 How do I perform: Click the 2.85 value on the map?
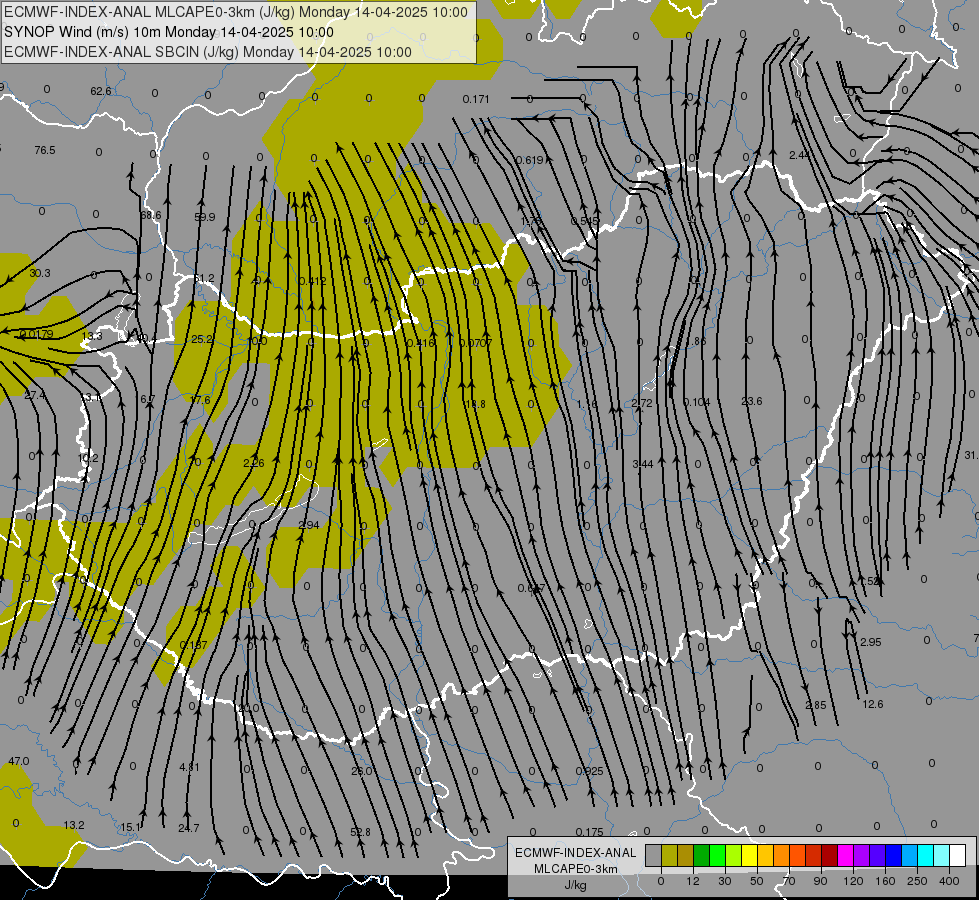pos(815,706)
